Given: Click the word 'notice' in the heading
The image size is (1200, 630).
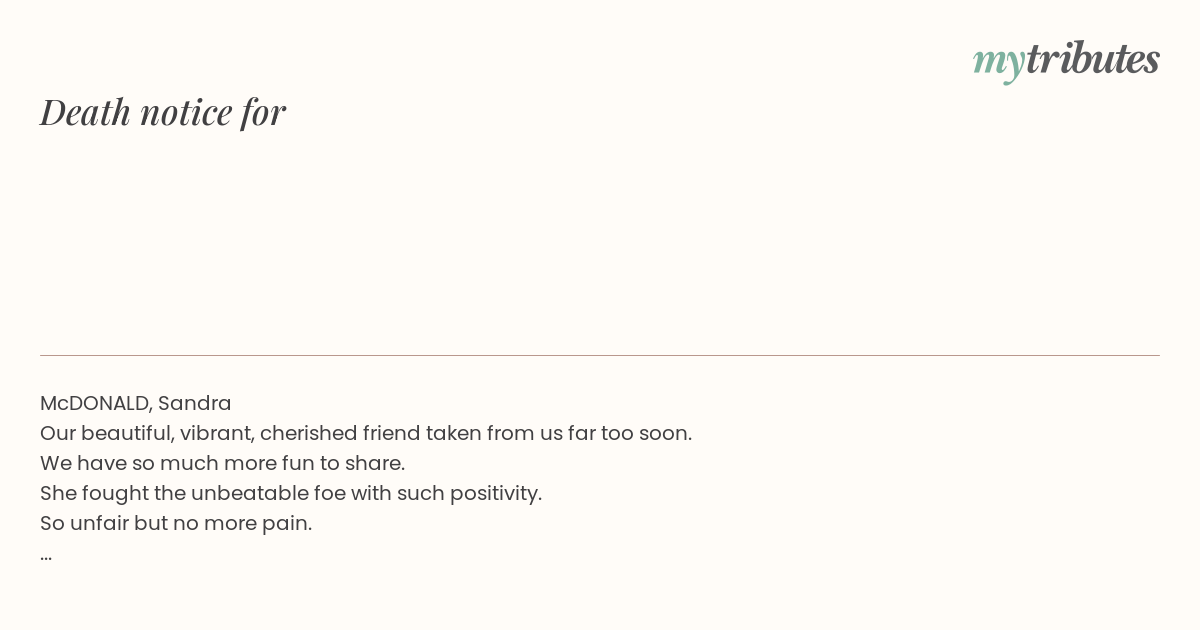Looking at the screenshot, I should pyautogui.click(x=186, y=112).
